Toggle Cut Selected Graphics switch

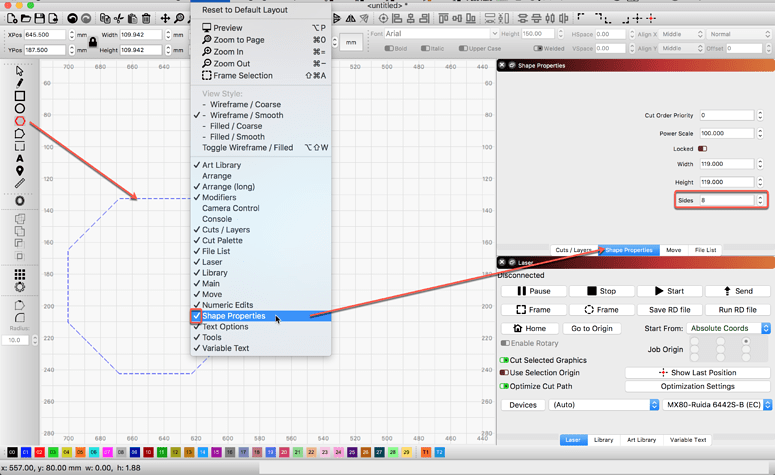(504, 360)
